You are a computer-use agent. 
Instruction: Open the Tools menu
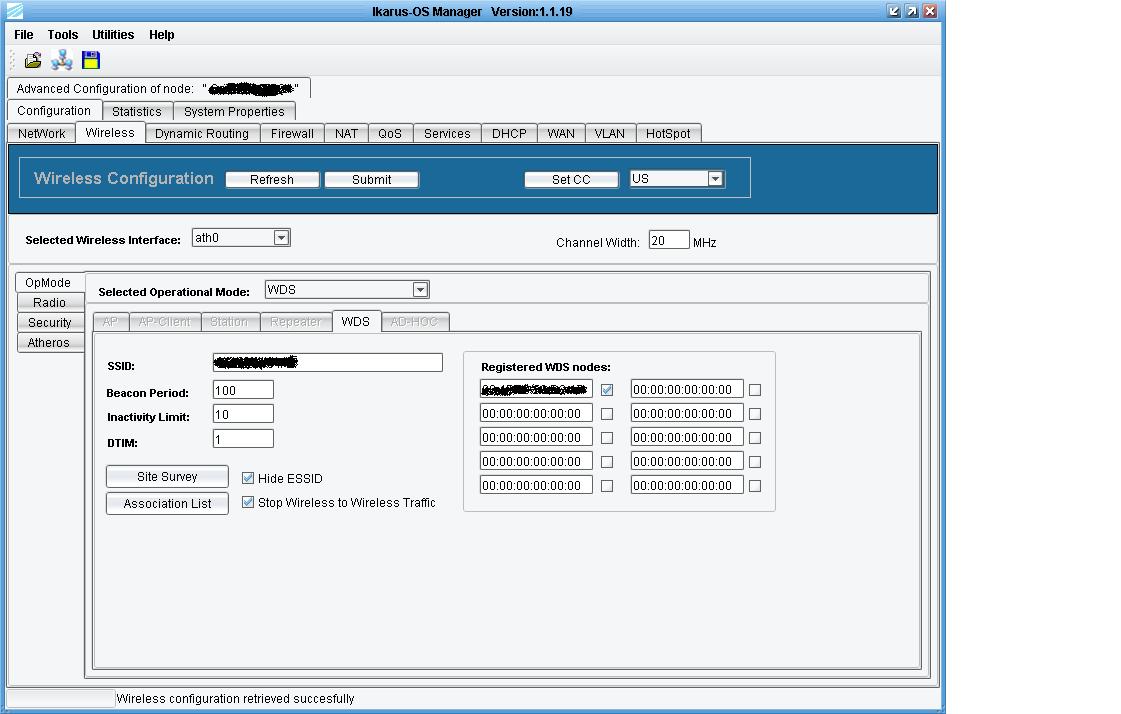[63, 34]
